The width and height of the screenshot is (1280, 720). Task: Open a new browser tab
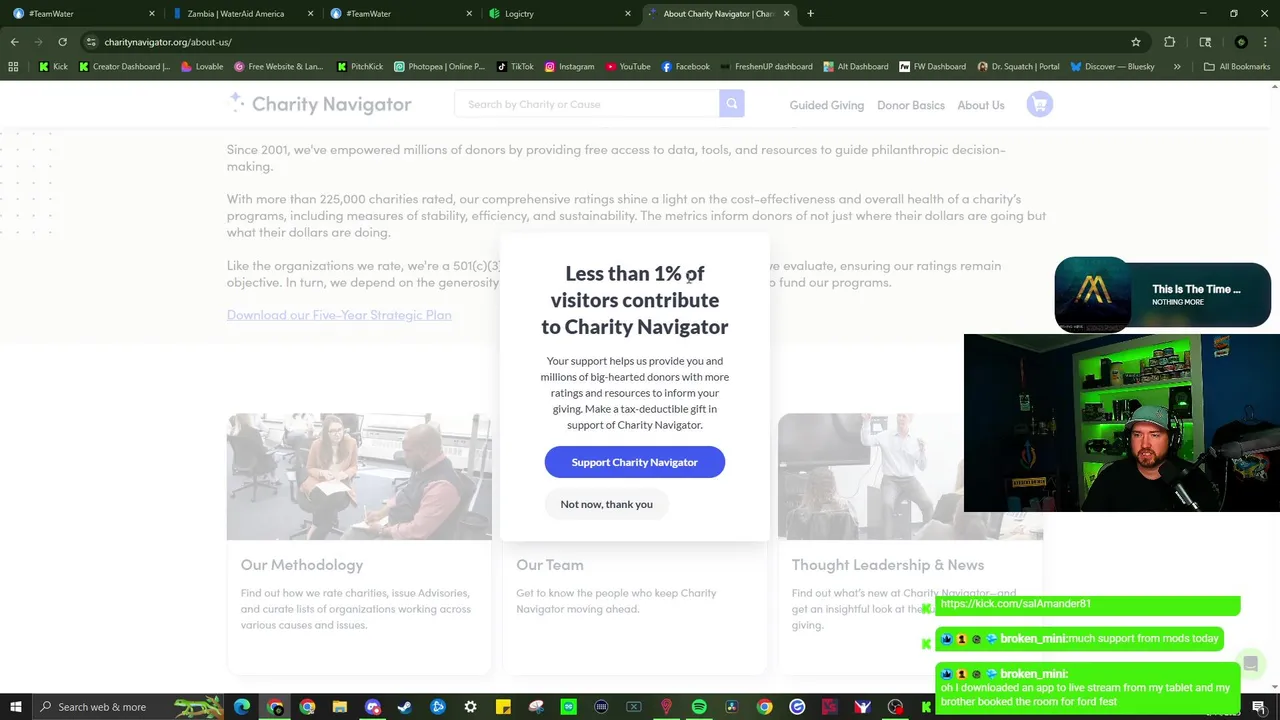pos(810,14)
